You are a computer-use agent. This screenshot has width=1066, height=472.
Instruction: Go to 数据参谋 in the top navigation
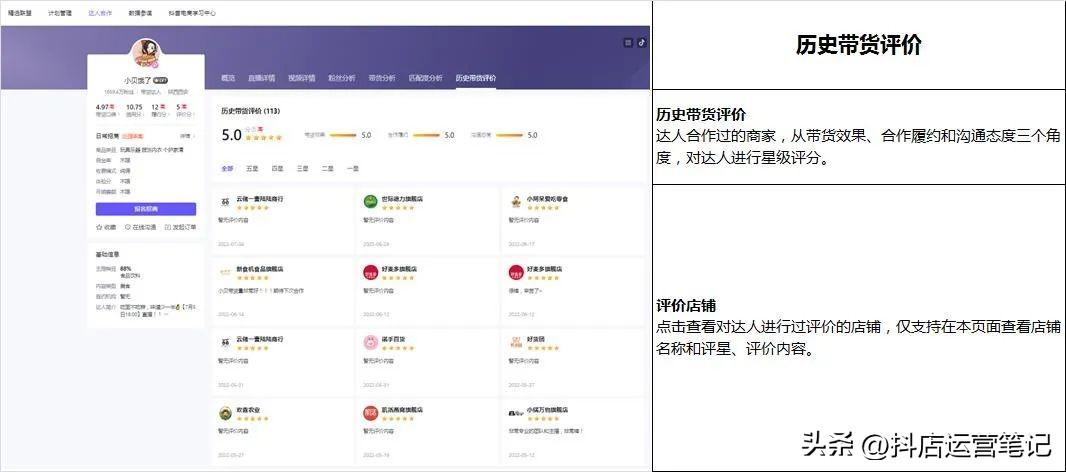pos(140,13)
